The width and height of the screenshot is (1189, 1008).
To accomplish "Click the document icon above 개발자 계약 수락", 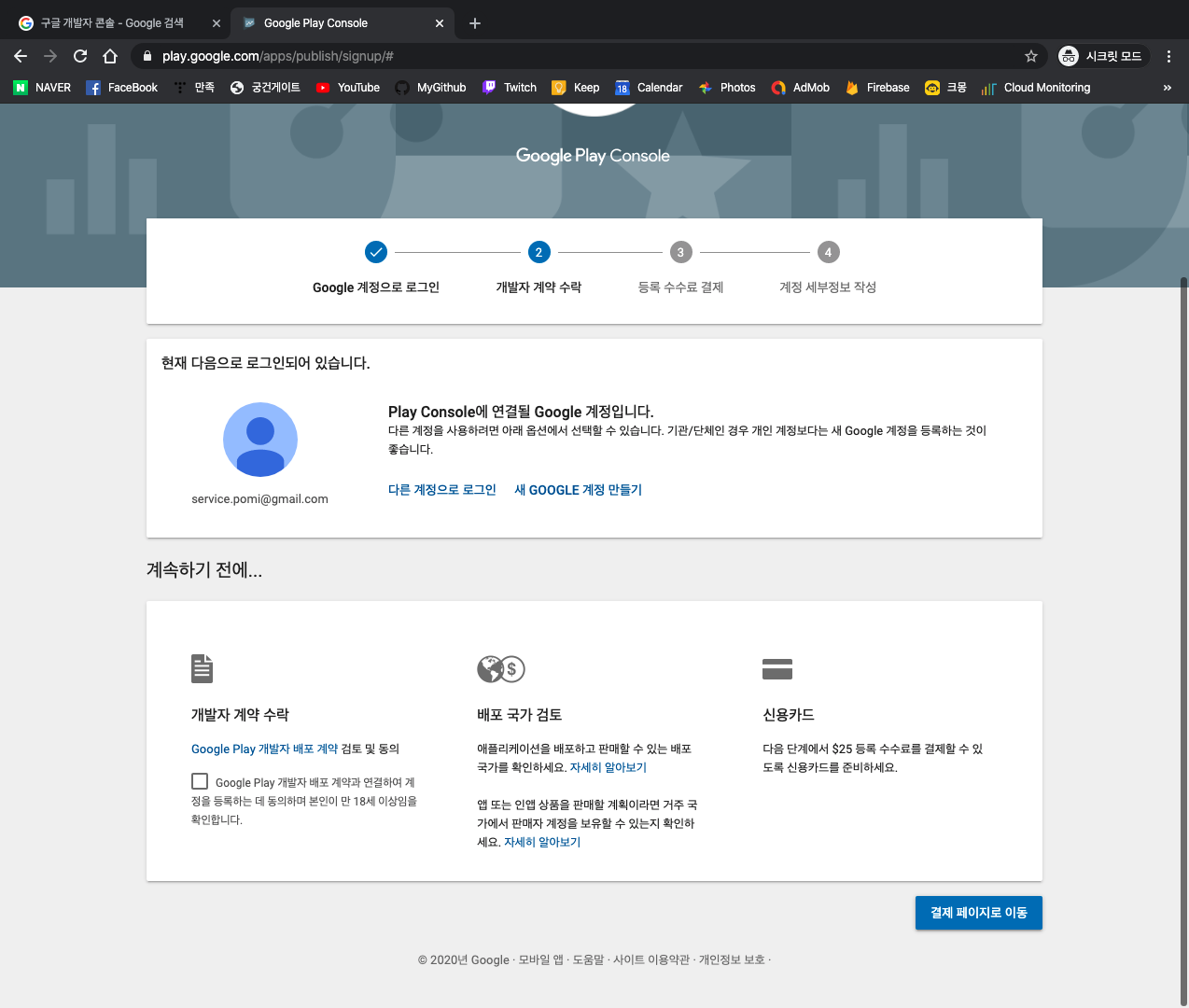I will (x=202, y=668).
